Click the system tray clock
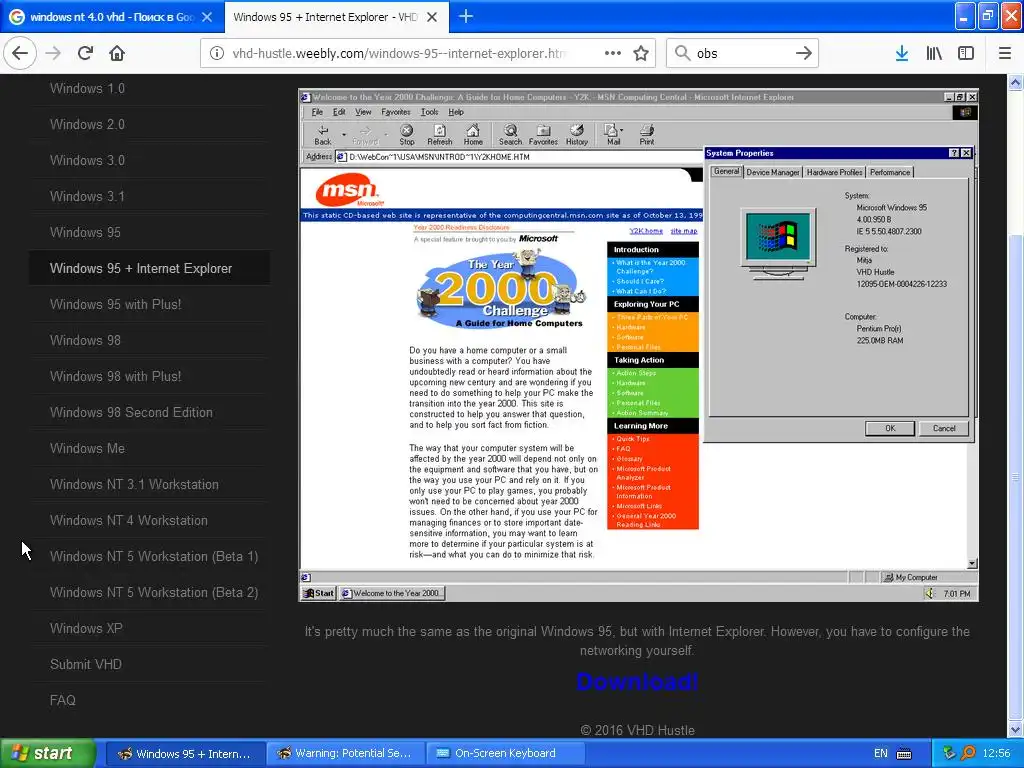Image resolution: width=1024 pixels, height=768 pixels. pyautogui.click(x=996, y=753)
